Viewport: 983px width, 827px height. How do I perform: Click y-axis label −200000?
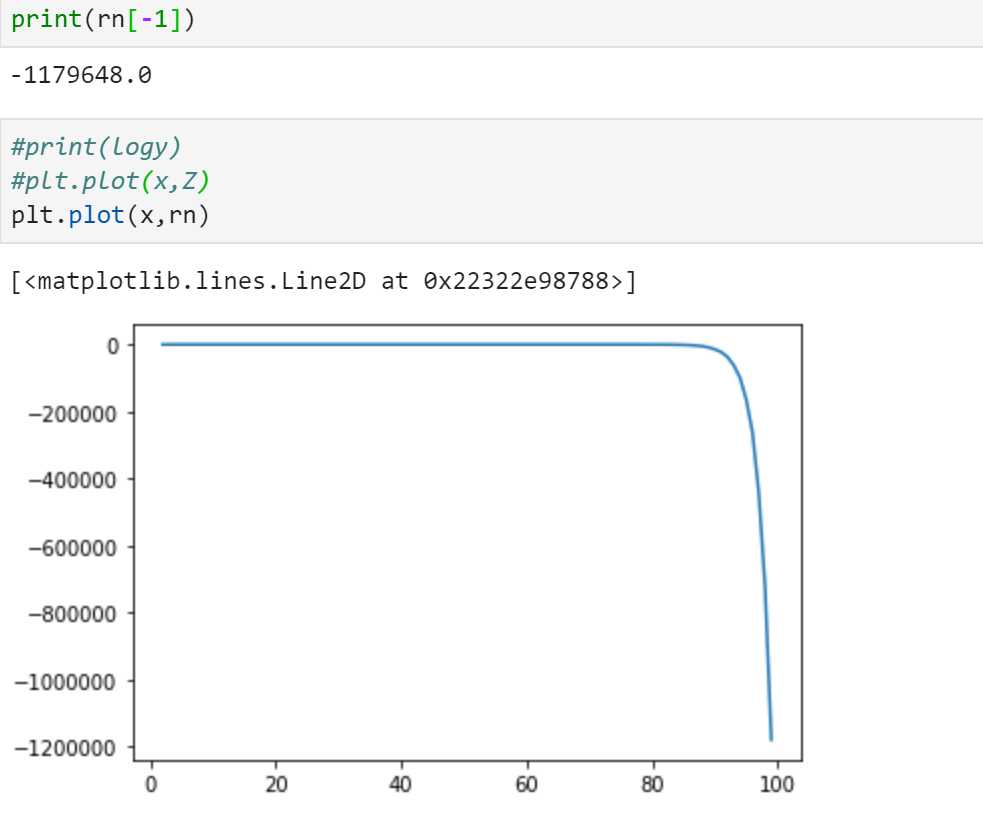73,414
